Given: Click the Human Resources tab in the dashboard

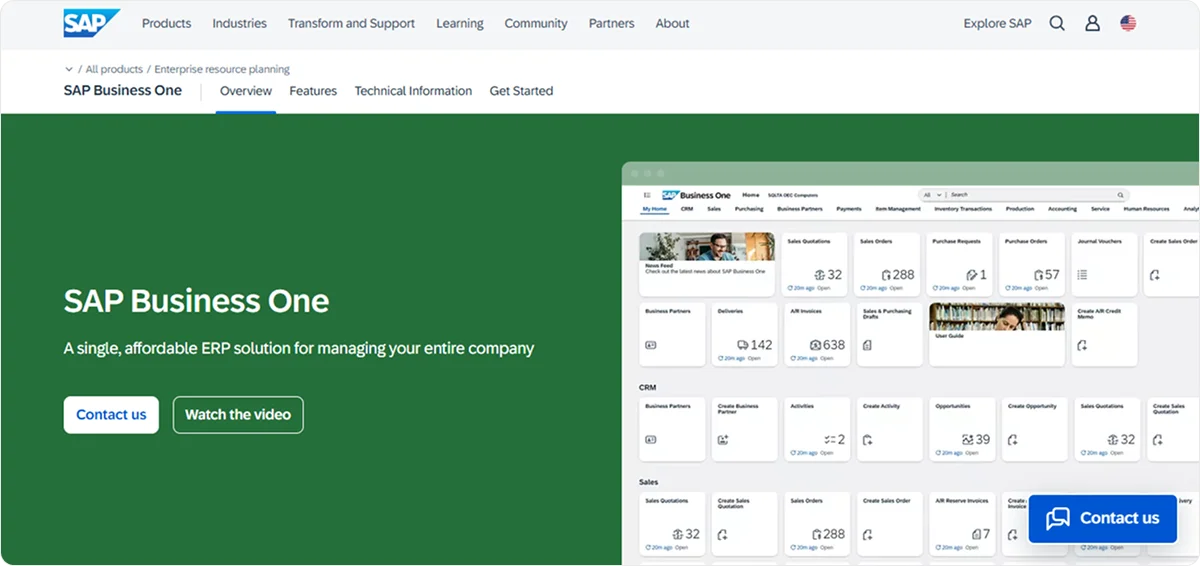Looking at the screenshot, I should pyautogui.click(x=1146, y=209).
